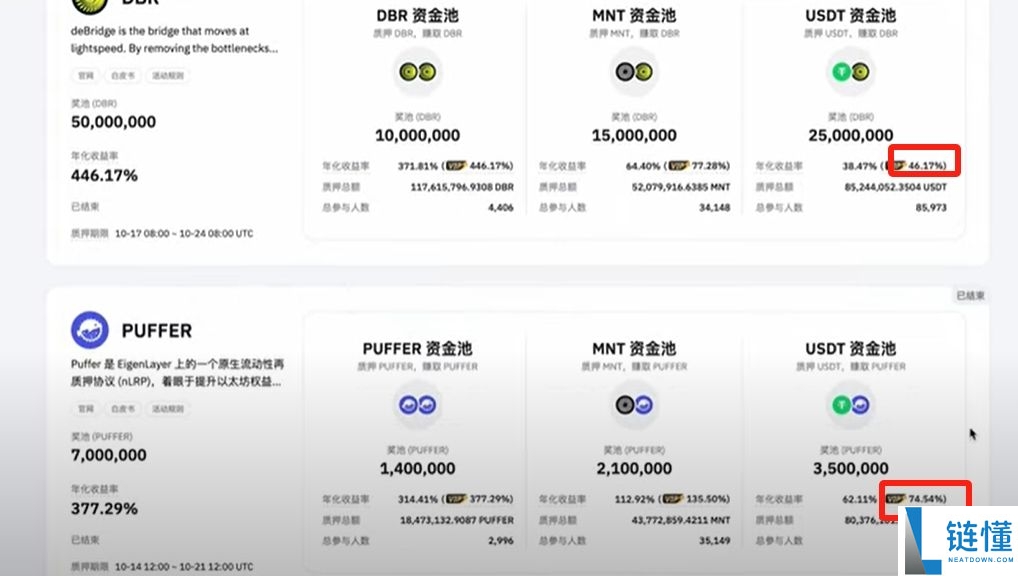Select the DBR 资金池 pool title
Image resolution: width=1018 pixels, height=576 pixels.
point(417,15)
